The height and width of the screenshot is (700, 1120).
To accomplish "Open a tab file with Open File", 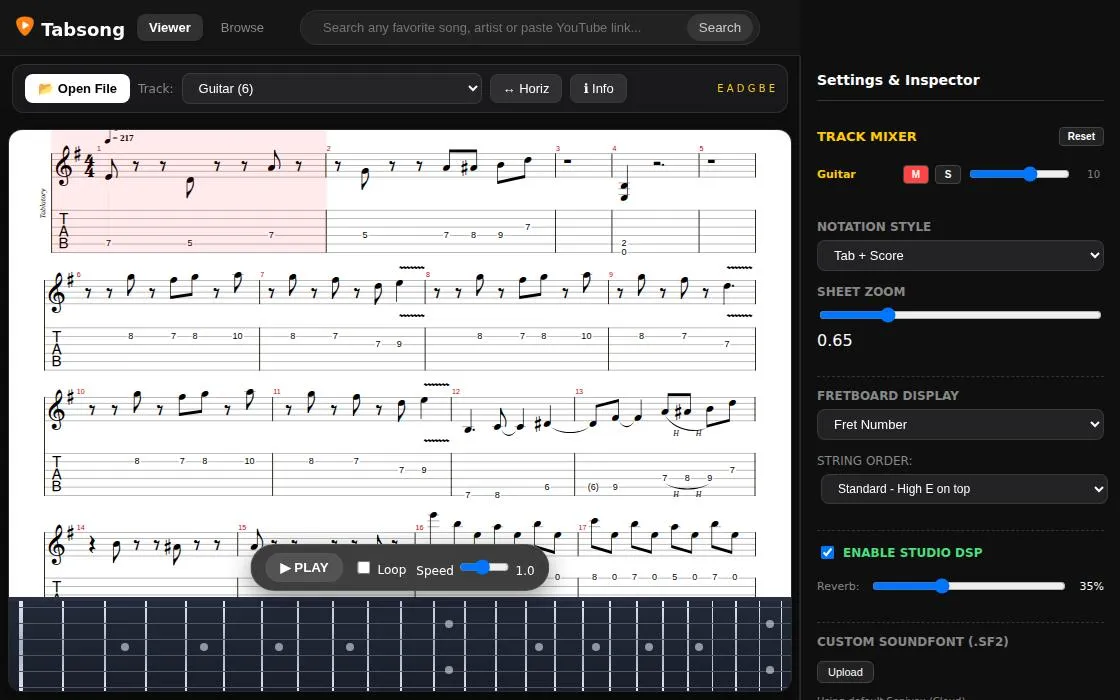I will pyautogui.click(x=77, y=89).
